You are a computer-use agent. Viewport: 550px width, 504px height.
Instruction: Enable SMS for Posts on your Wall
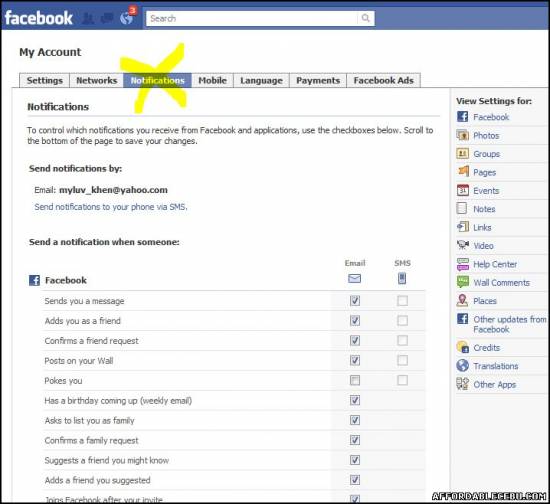tap(402, 360)
